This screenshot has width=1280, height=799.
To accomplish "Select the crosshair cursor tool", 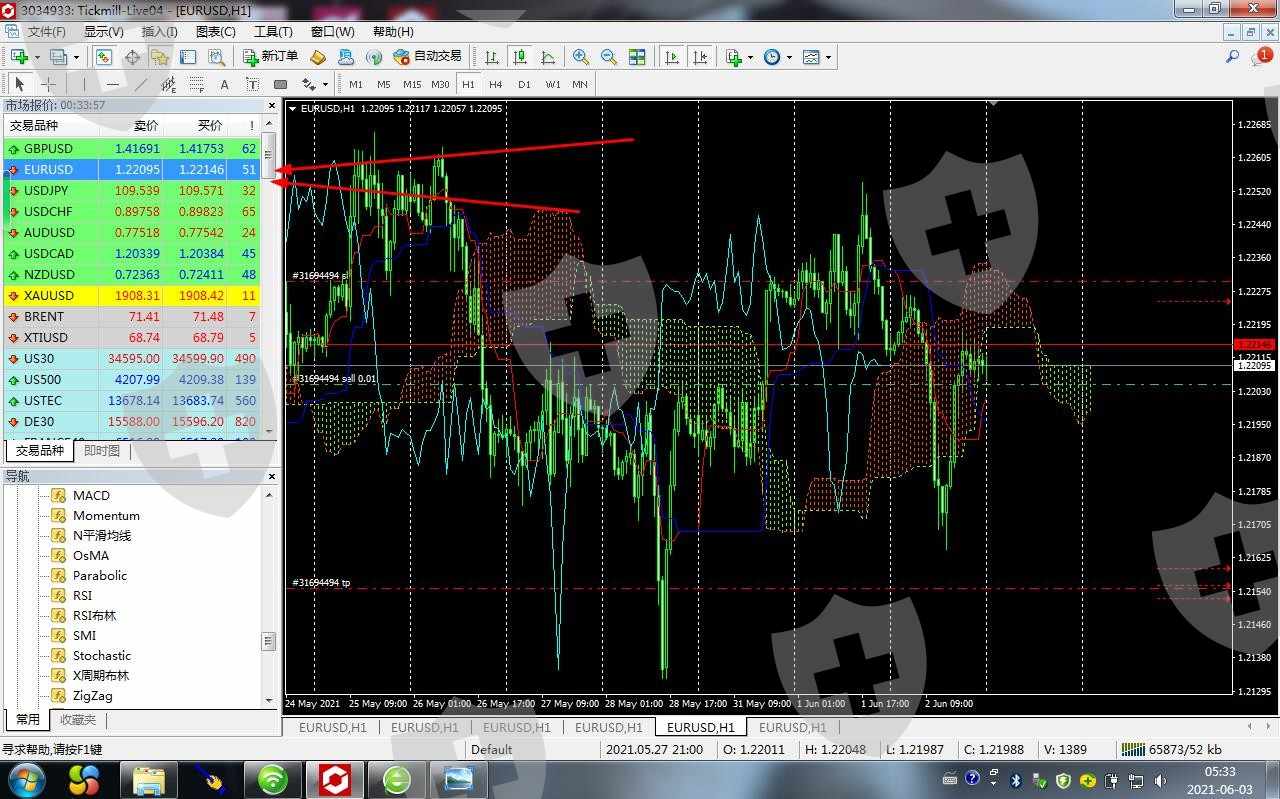I will (x=47, y=85).
